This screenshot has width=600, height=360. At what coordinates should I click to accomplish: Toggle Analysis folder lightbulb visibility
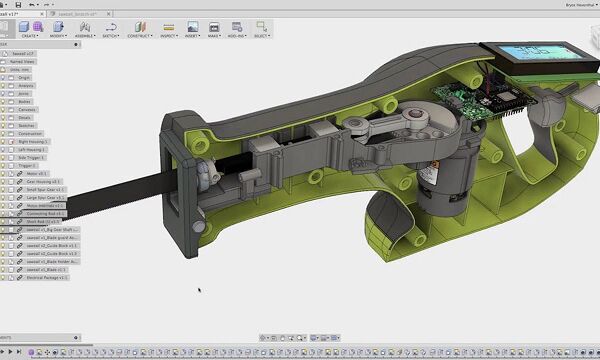[x=3, y=86]
